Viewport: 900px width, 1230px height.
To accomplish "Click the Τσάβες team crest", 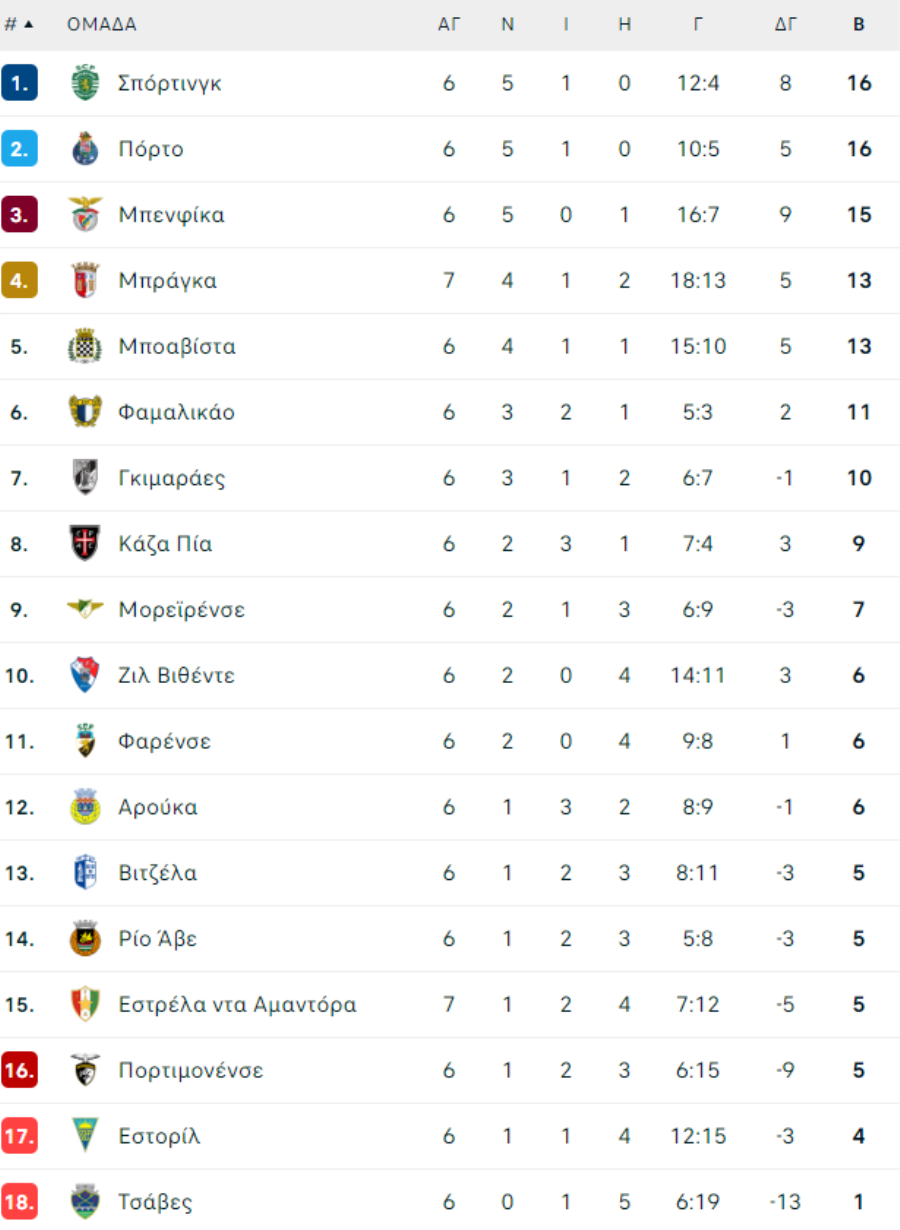I will tap(85, 1202).
